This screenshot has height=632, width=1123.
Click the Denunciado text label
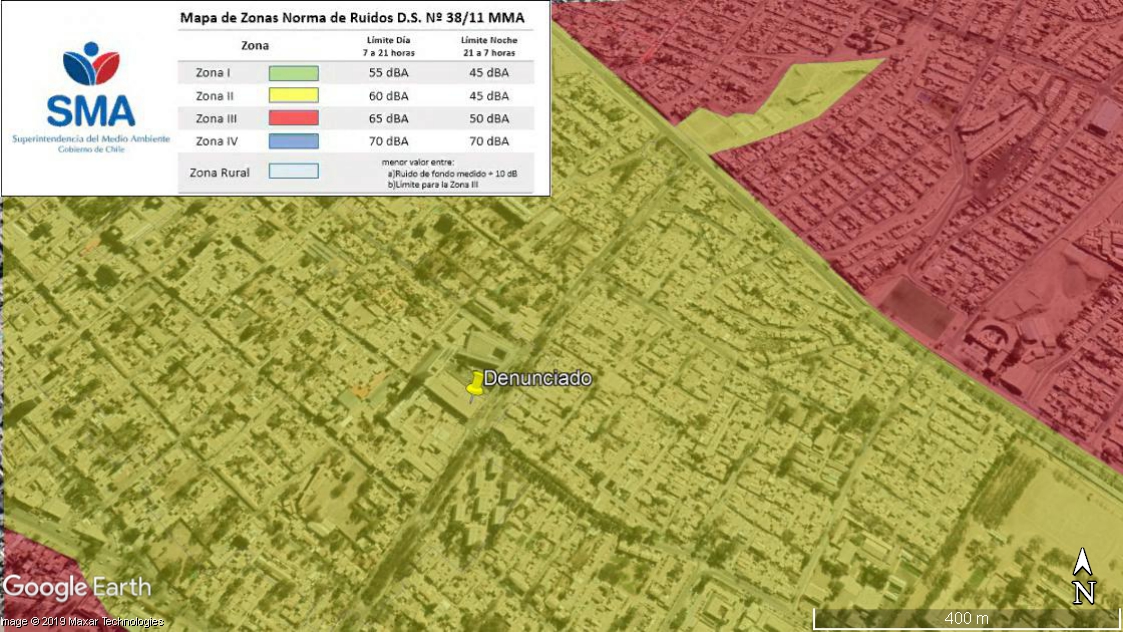pos(537,379)
